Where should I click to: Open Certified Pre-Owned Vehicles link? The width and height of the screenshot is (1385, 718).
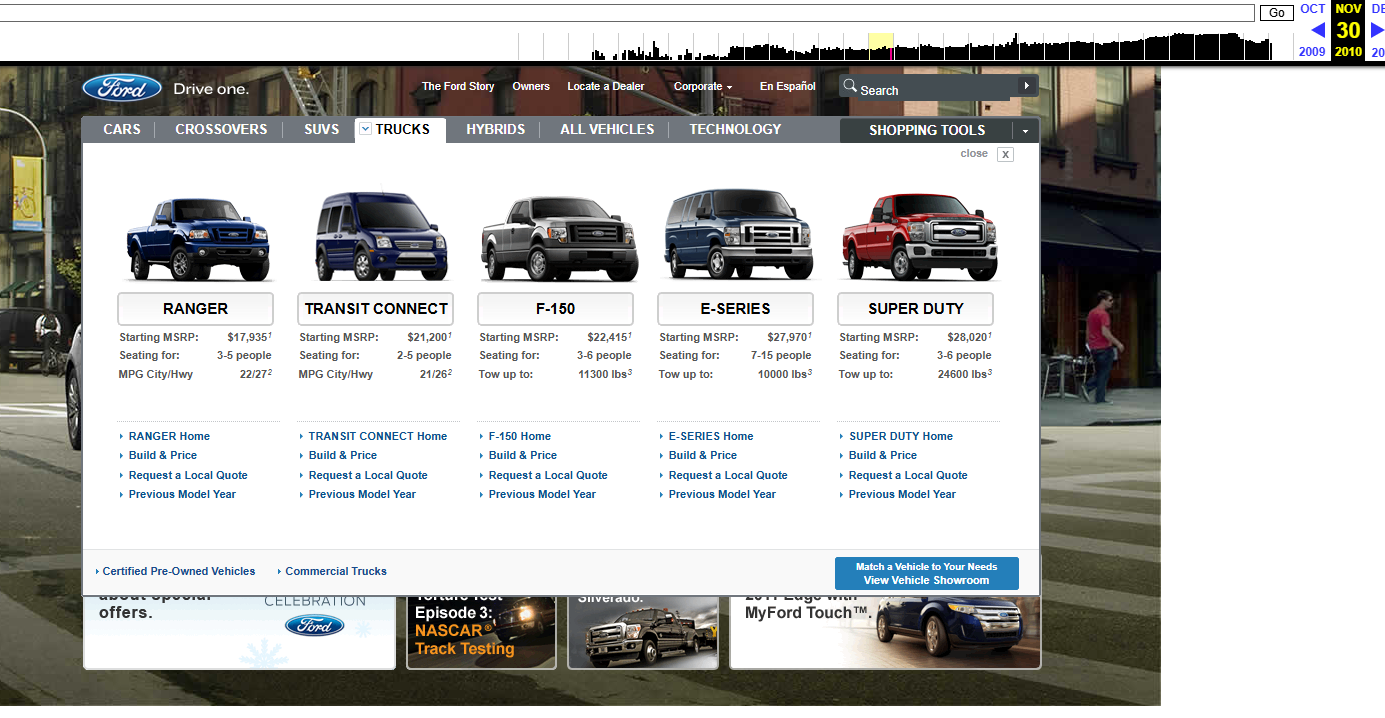point(179,571)
